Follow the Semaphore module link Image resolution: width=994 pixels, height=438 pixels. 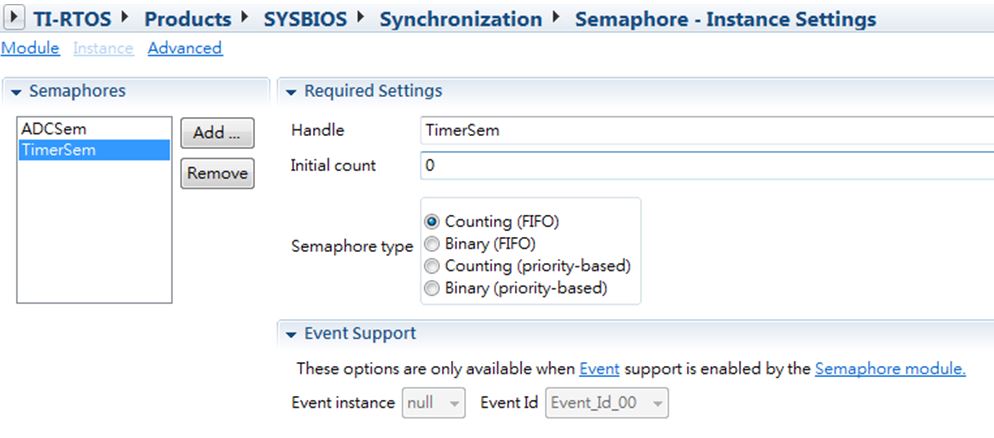[x=890, y=368]
